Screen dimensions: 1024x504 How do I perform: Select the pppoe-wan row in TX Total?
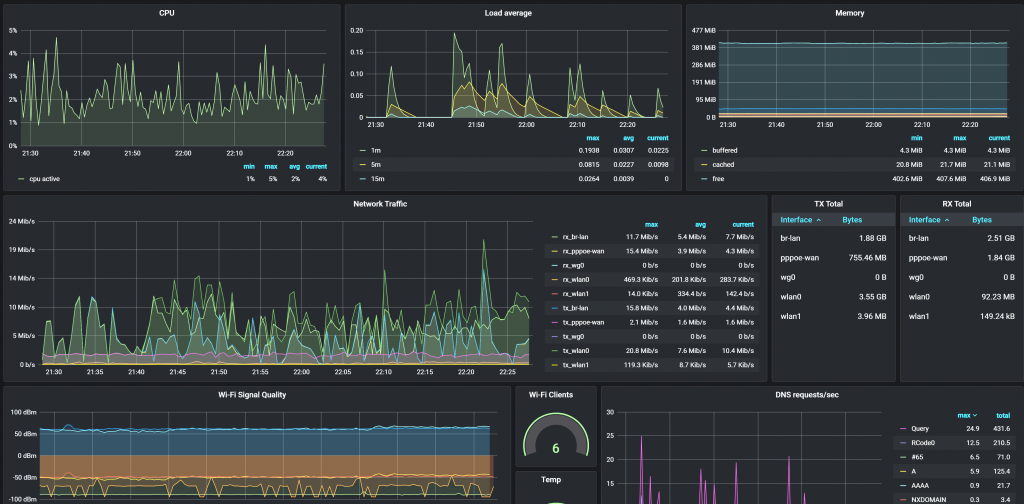[801, 257]
